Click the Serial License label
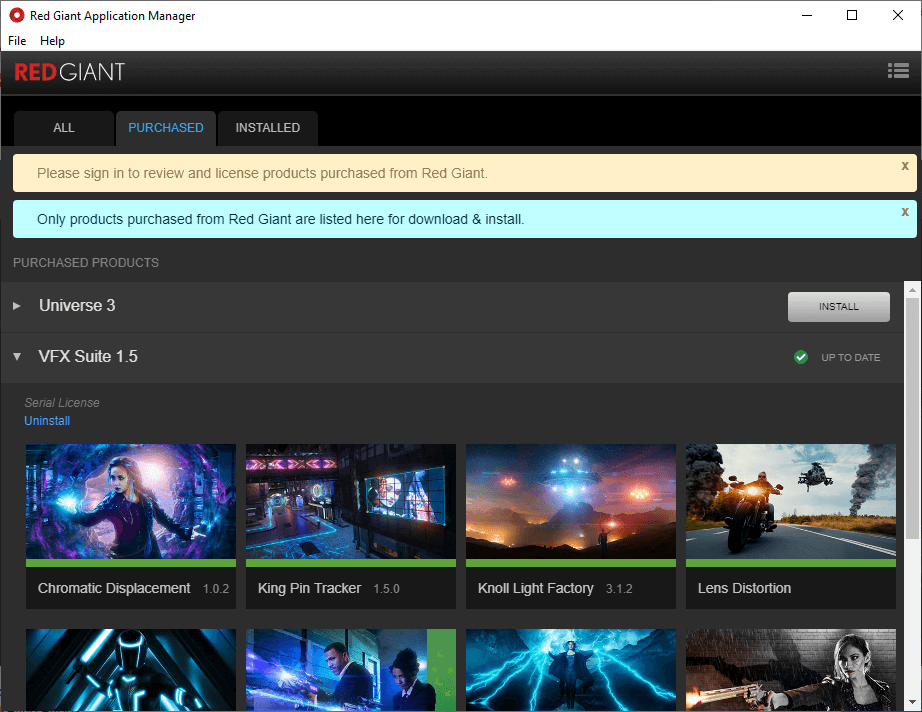This screenshot has width=922, height=712. pyautogui.click(x=62, y=403)
